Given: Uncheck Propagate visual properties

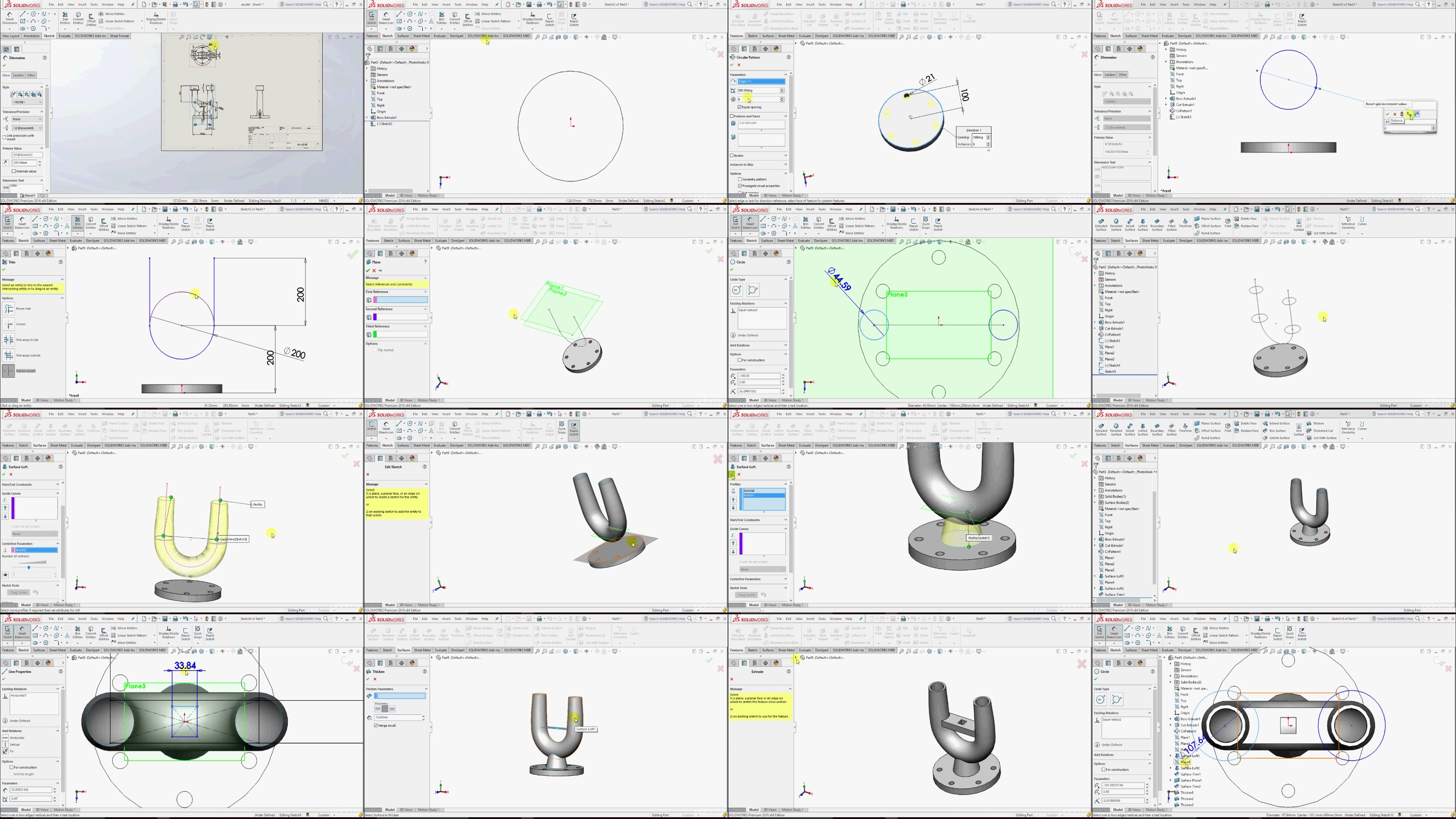Looking at the screenshot, I should [x=739, y=185].
